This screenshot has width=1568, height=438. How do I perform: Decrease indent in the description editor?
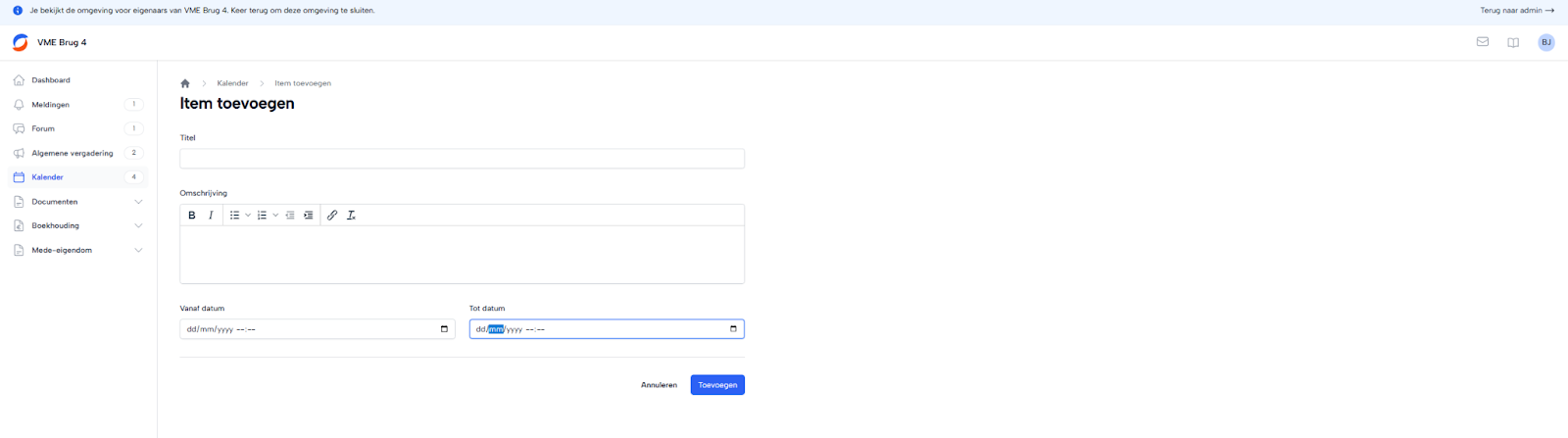coord(290,216)
